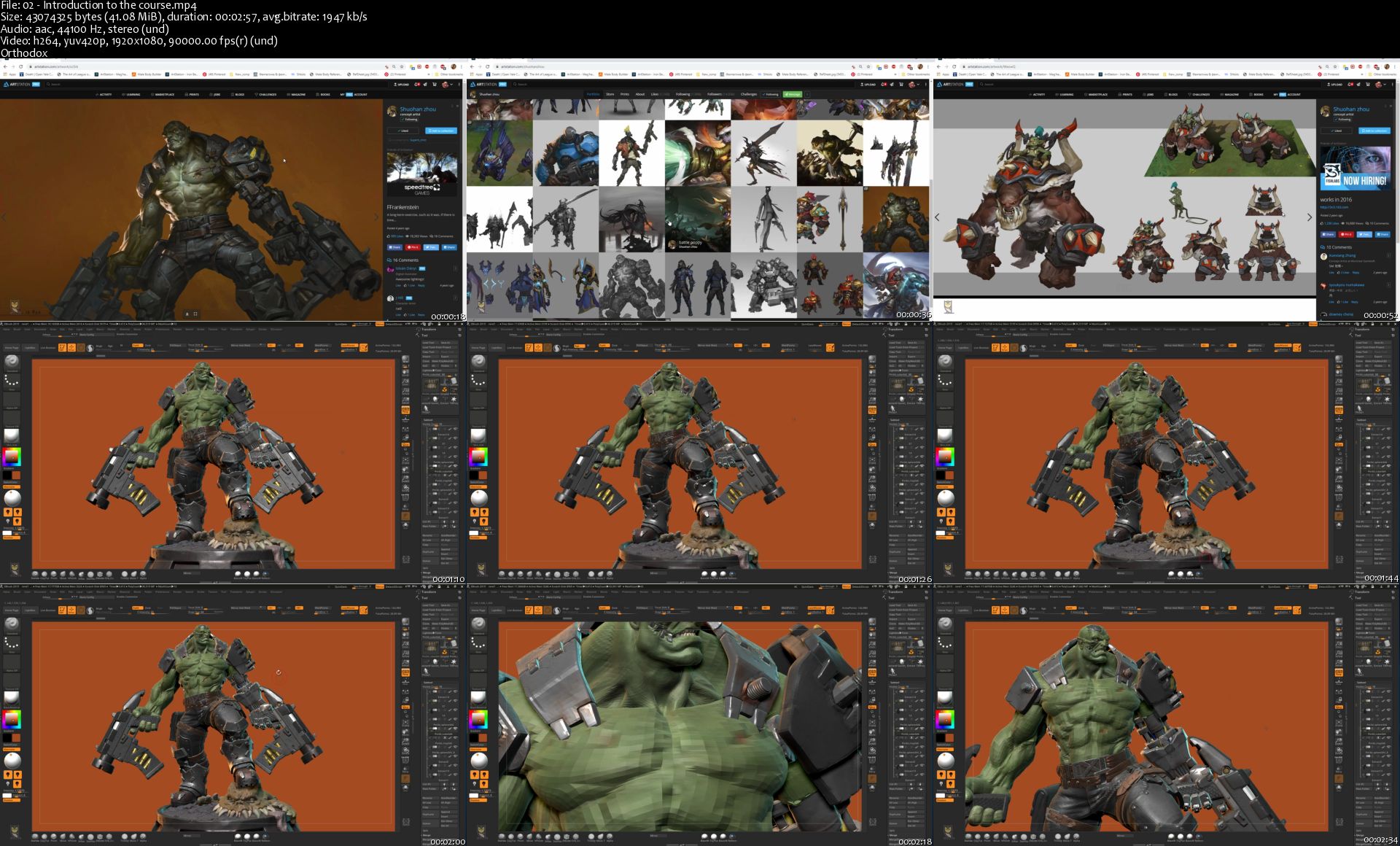Open the shopping cart in the 00:00:18 frame
The height and width of the screenshot is (846, 1400).
(435, 85)
